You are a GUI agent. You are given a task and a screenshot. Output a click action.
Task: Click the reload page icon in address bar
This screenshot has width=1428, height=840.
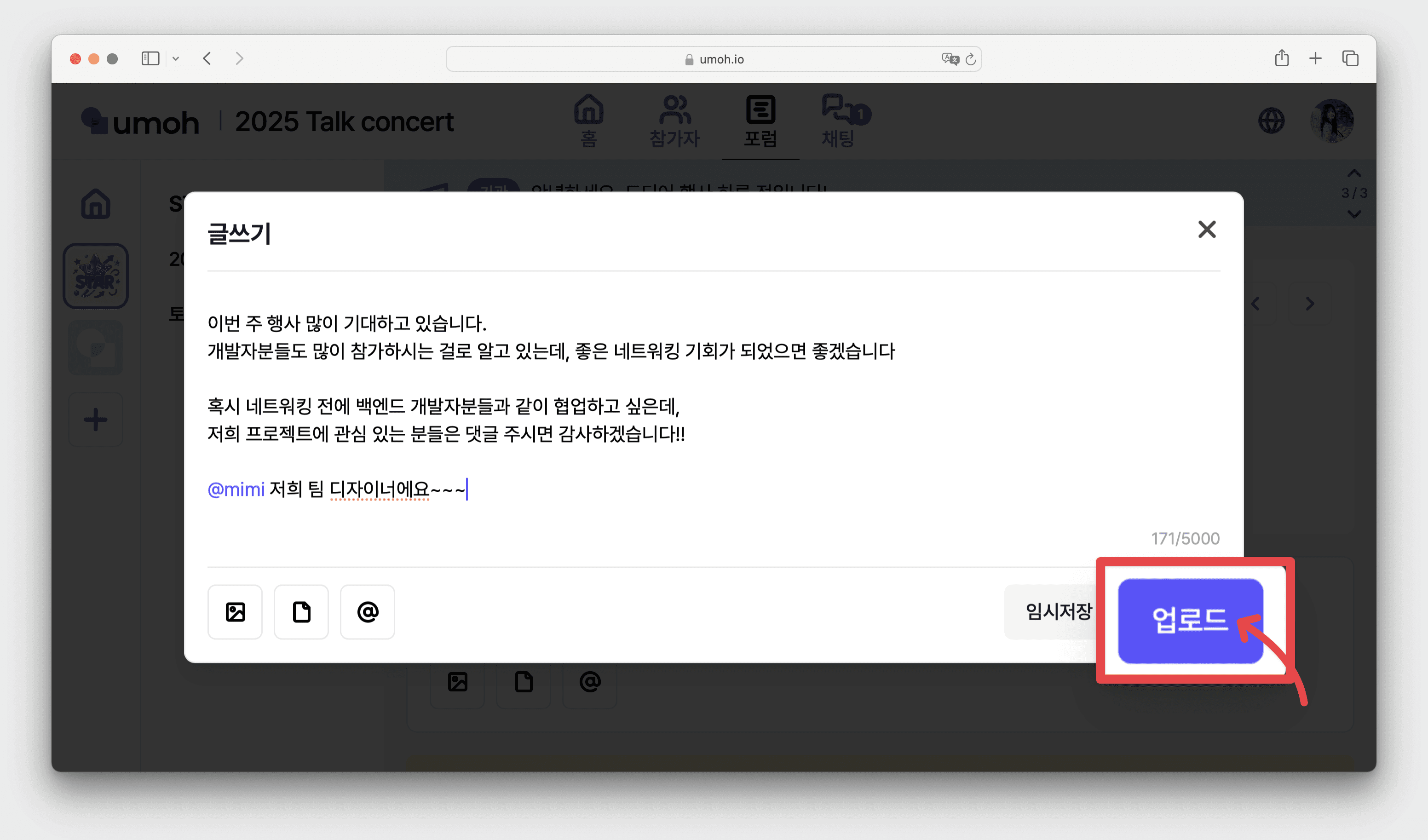click(x=970, y=59)
